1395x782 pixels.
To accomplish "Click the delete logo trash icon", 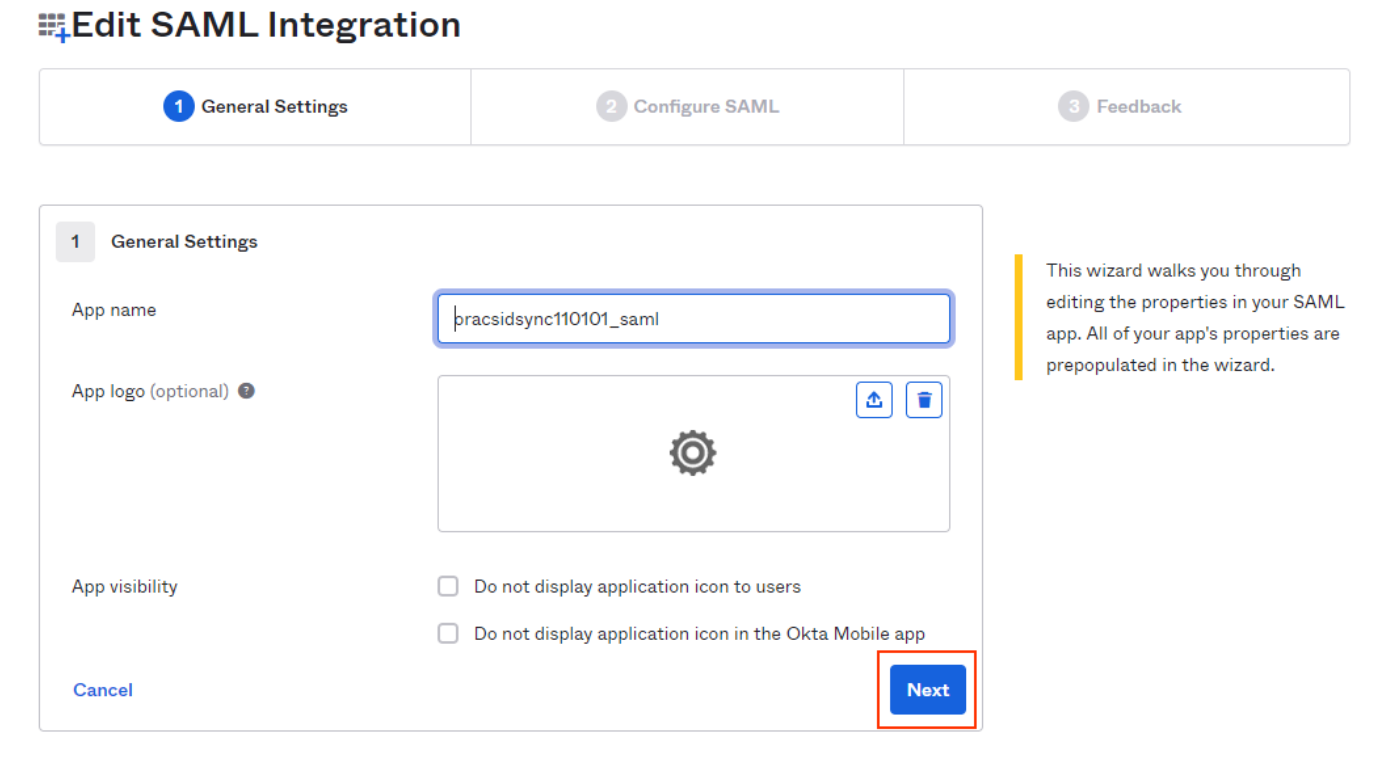I will tap(924, 400).
